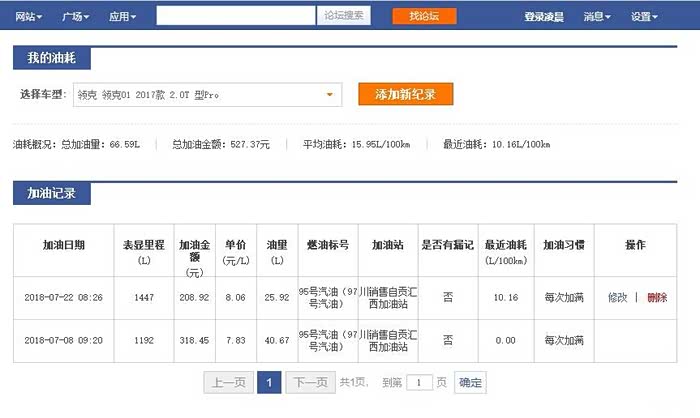
Task: Expand the 广场 menu in top bar
Action: pyautogui.click(x=75, y=17)
